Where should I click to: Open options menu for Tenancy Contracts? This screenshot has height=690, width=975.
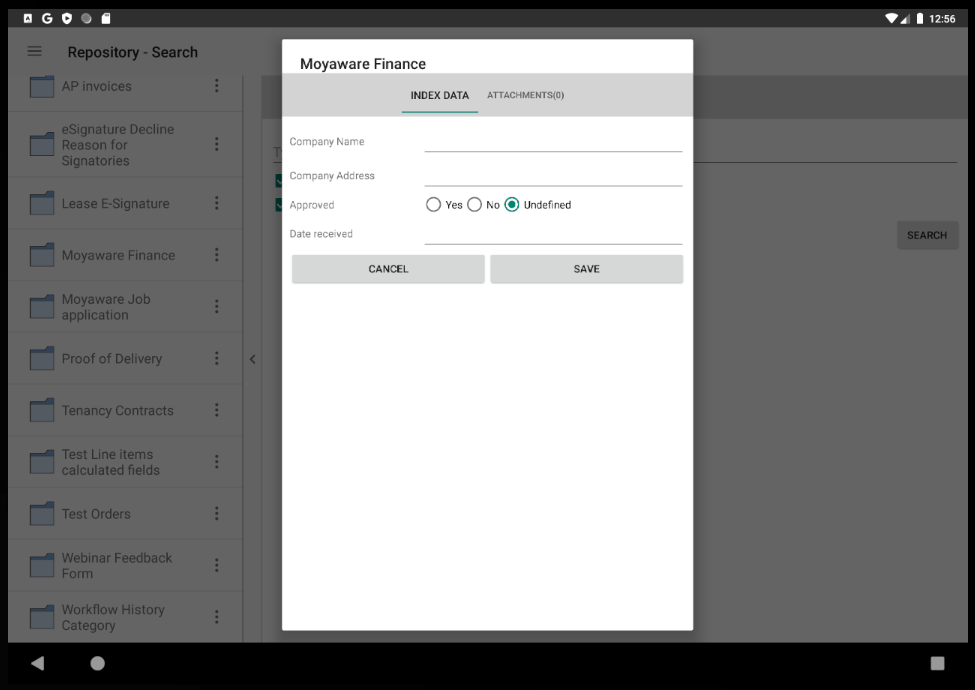click(x=216, y=410)
